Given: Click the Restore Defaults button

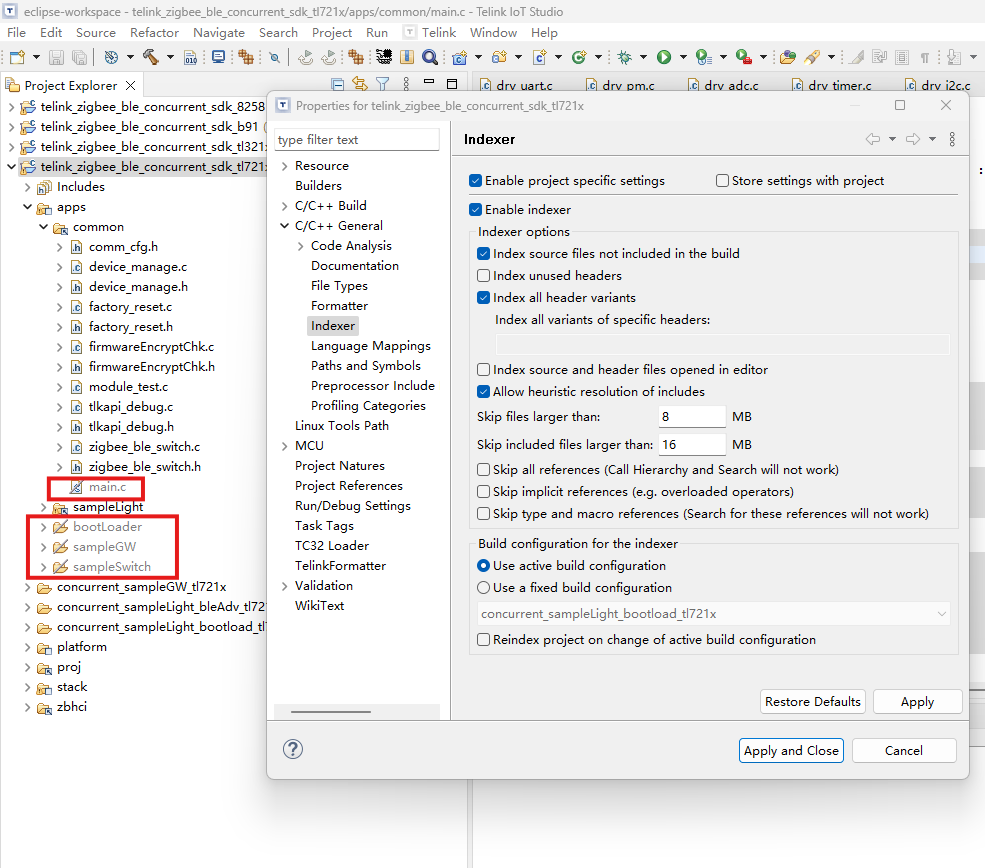Looking at the screenshot, I should tap(813, 702).
